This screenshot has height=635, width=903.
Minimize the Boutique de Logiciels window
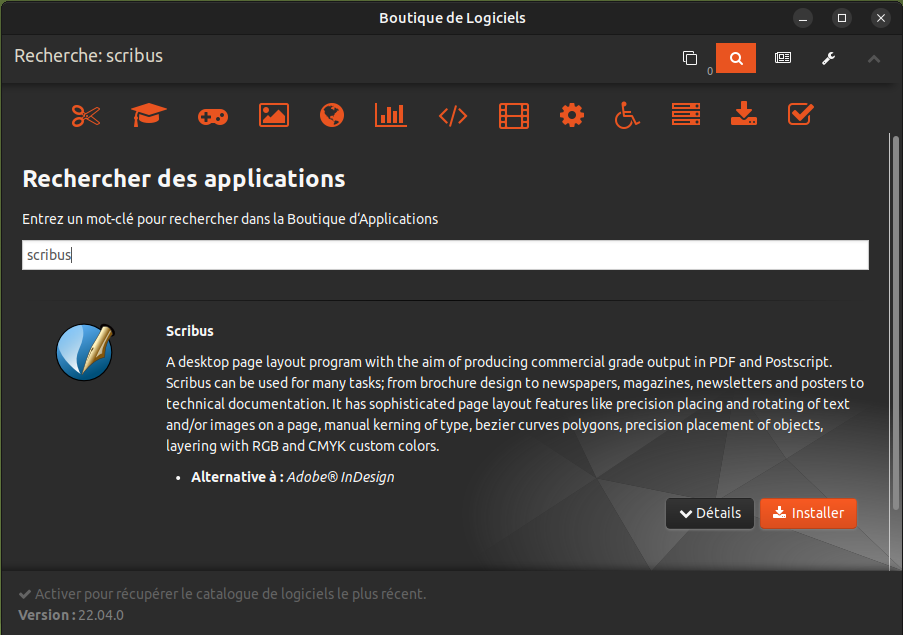(802, 18)
